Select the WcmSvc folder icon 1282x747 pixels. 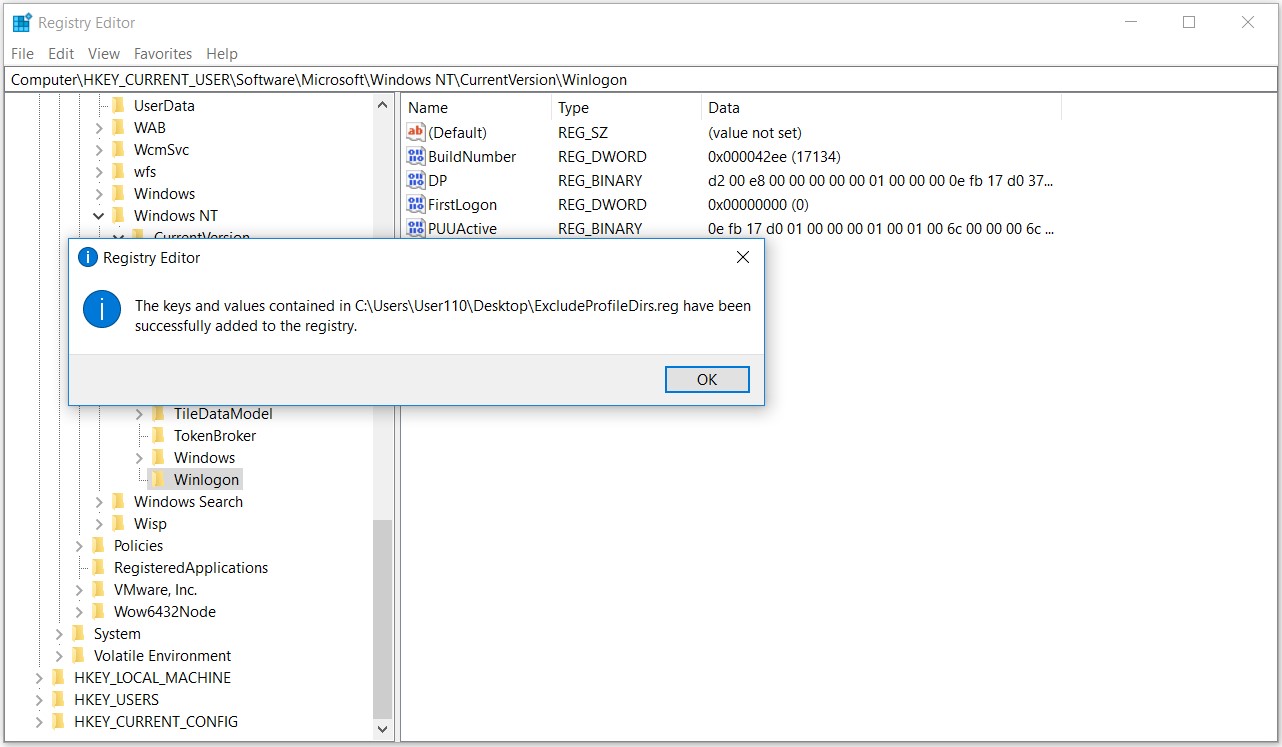(x=119, y=149)
